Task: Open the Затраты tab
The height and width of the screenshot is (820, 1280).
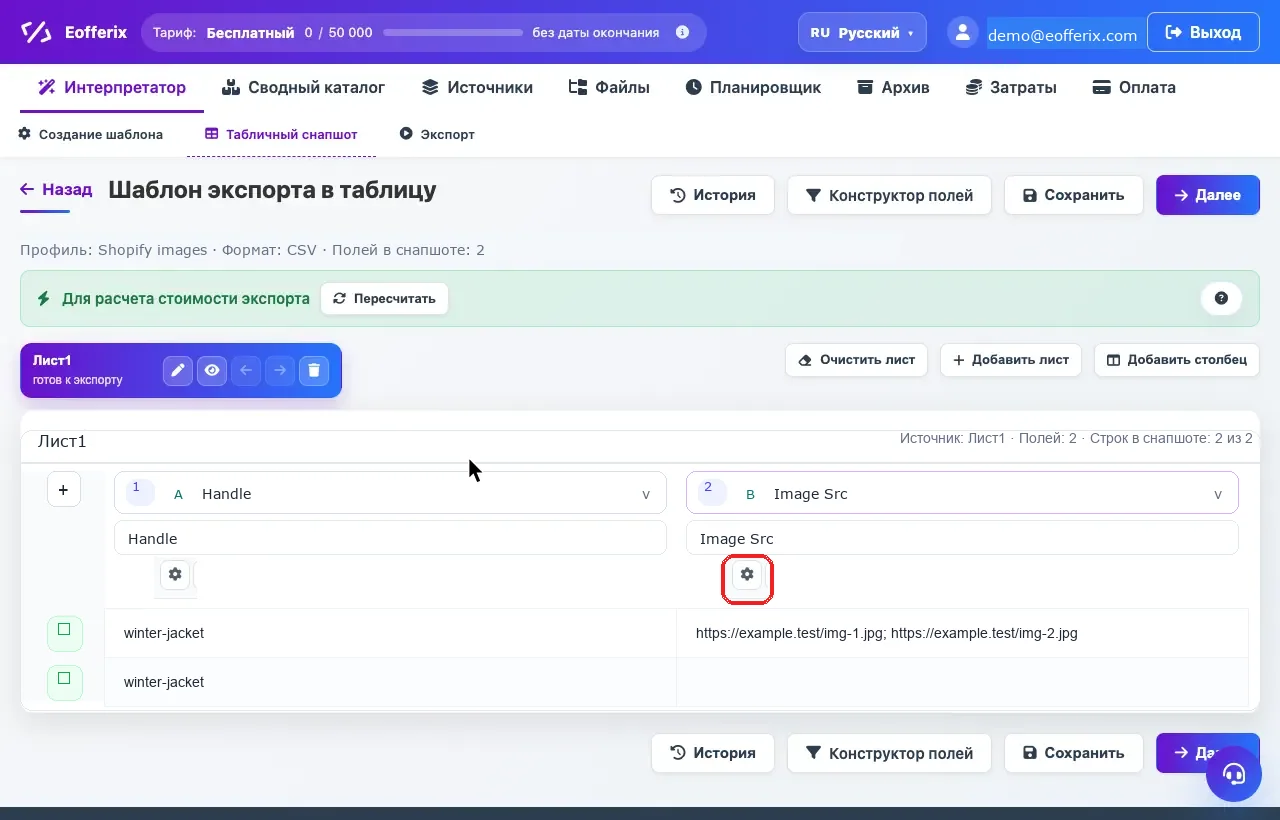Action: tap(1010, 88)
